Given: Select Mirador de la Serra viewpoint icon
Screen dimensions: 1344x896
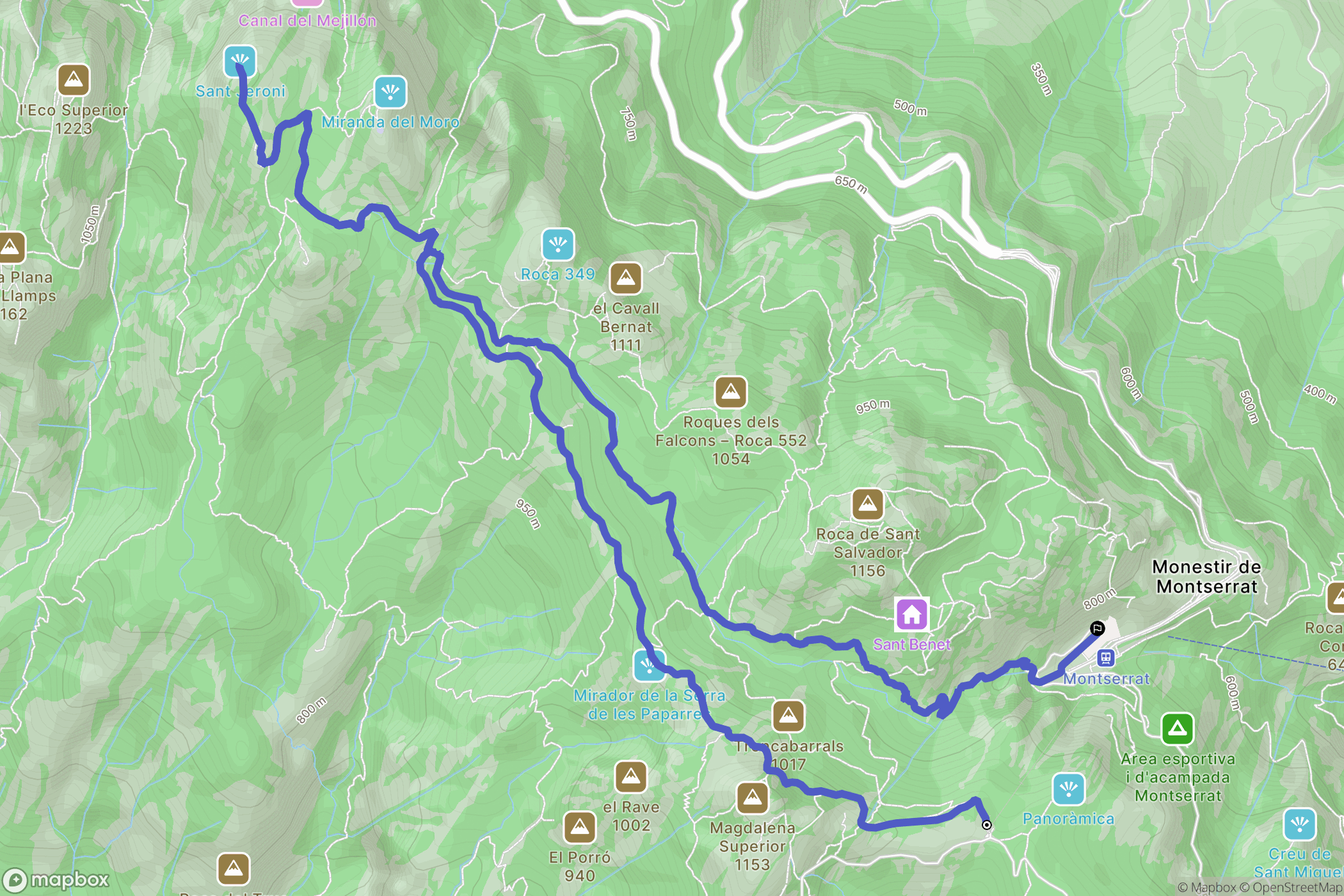Looking at the screenshot, I should click(x=649, y=666).
